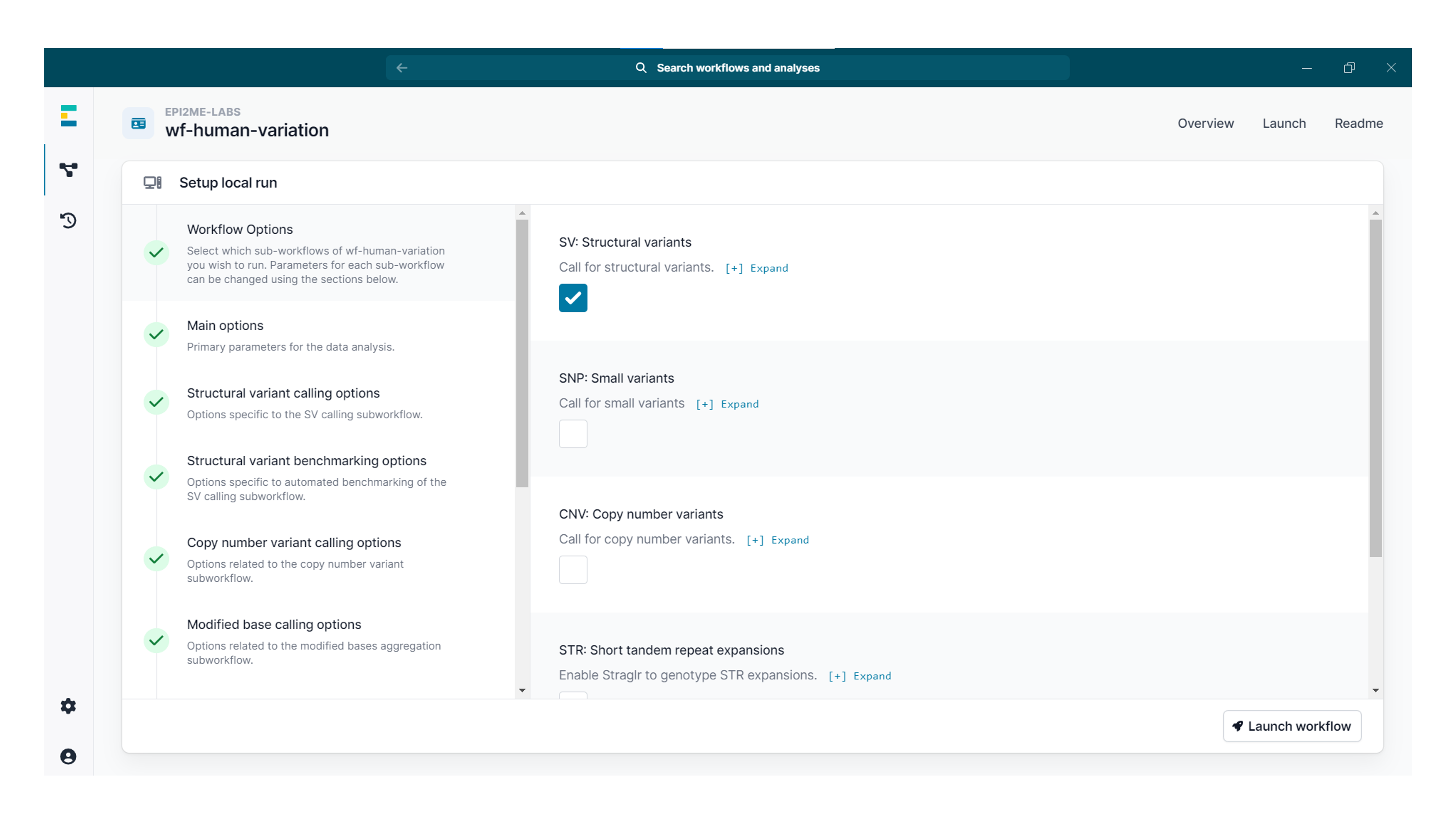Uncheck the SV Structural variants checkbox

[573, 298]
